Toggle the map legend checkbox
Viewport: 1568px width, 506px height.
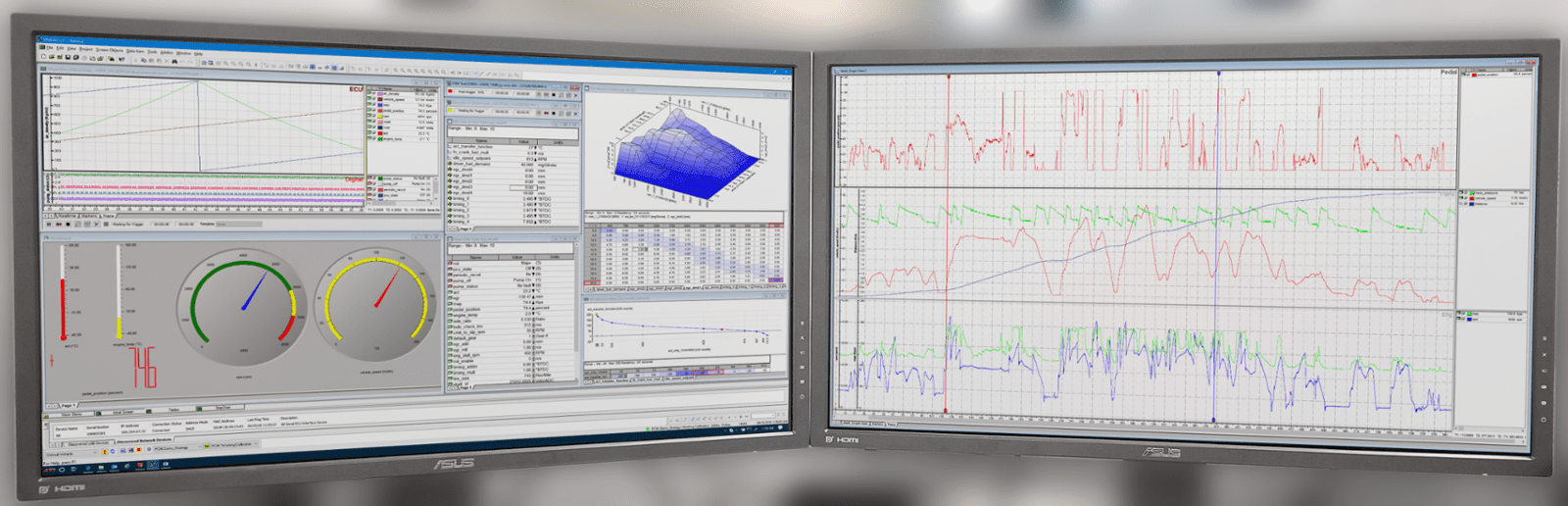[x=374, y=105]
